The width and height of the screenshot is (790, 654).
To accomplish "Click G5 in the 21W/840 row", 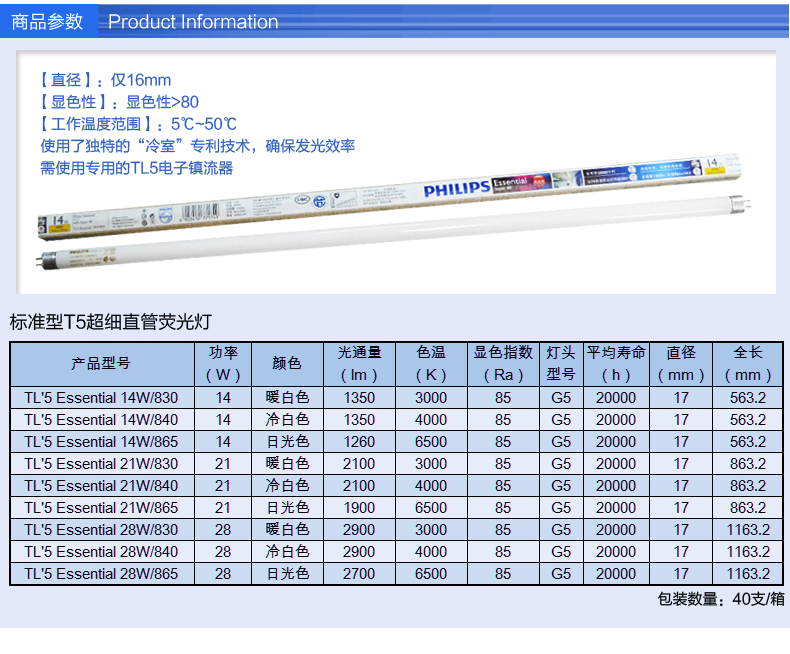I will (561, 486).
